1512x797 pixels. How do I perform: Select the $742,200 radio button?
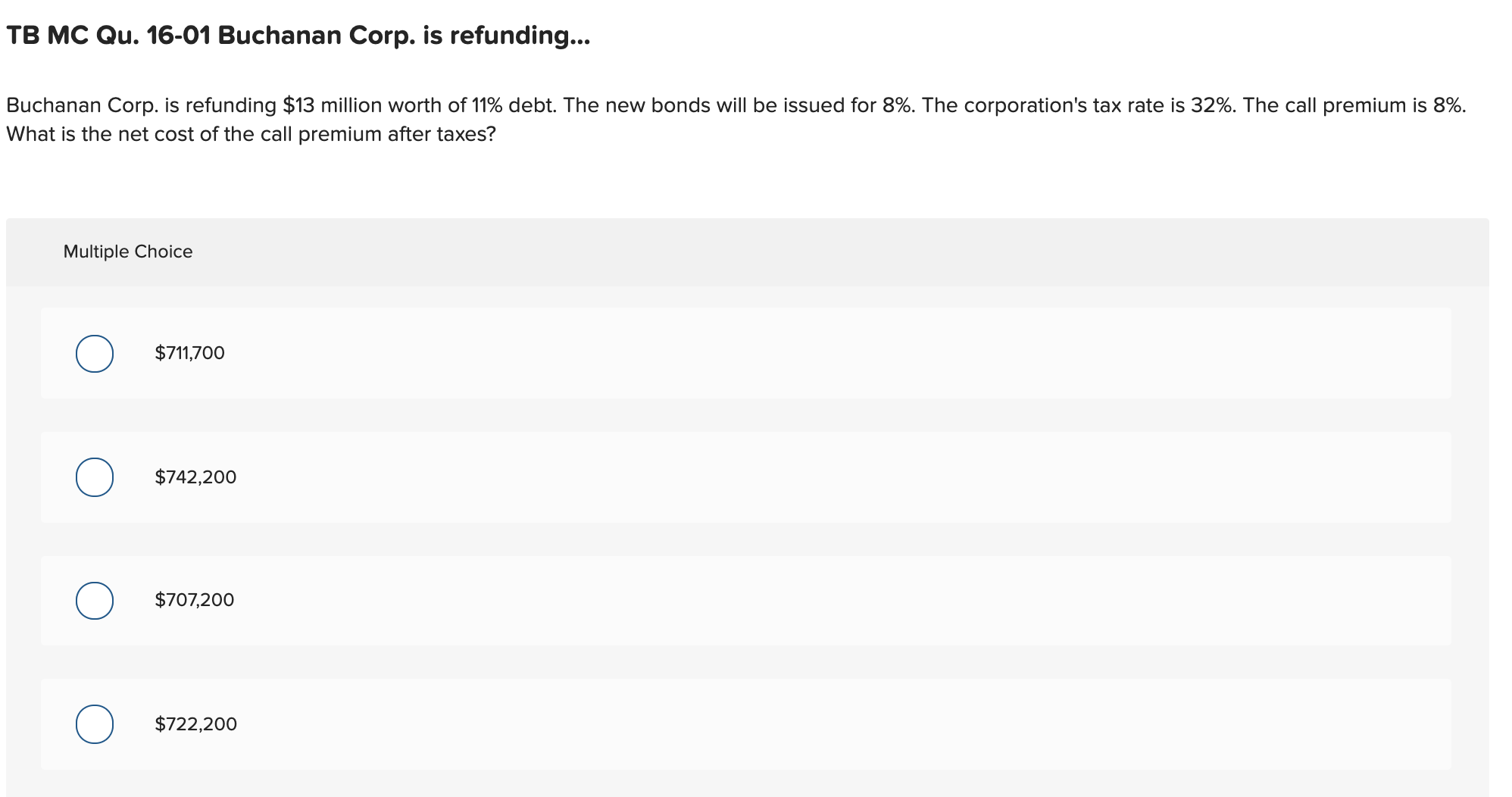[94, 477]
